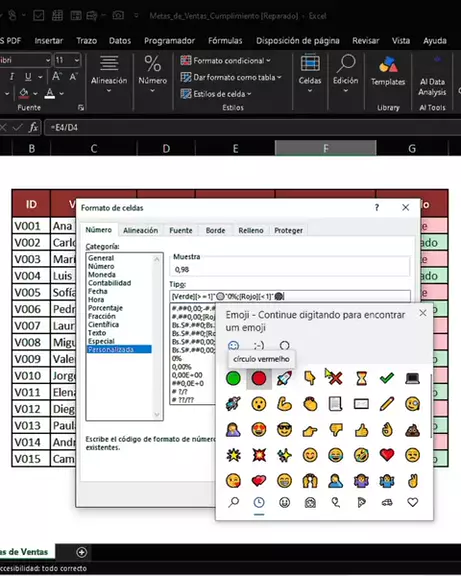
Task: Insert the flexed biceps emoji
Action: pos(284,404)
